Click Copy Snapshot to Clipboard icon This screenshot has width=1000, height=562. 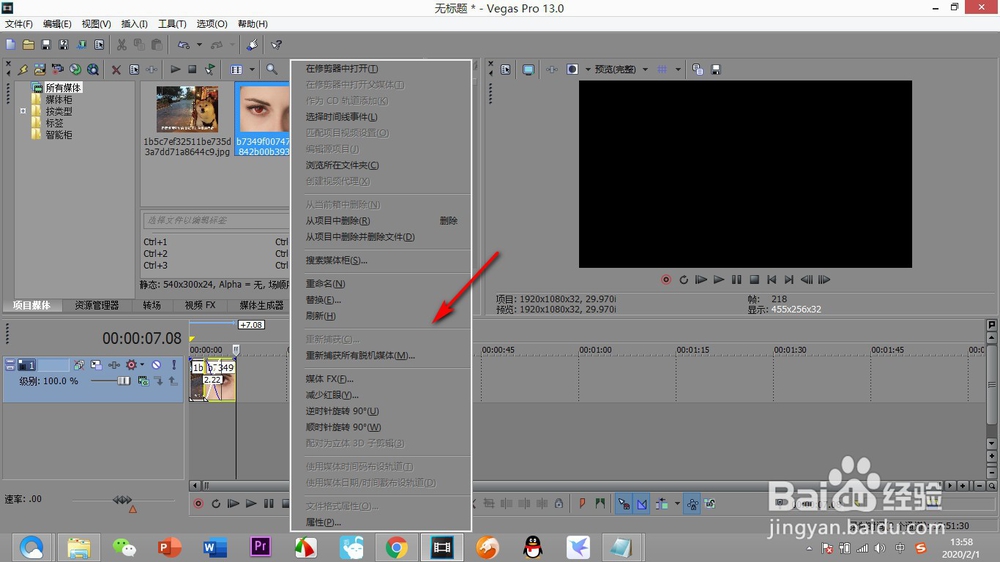coord(698,70)
